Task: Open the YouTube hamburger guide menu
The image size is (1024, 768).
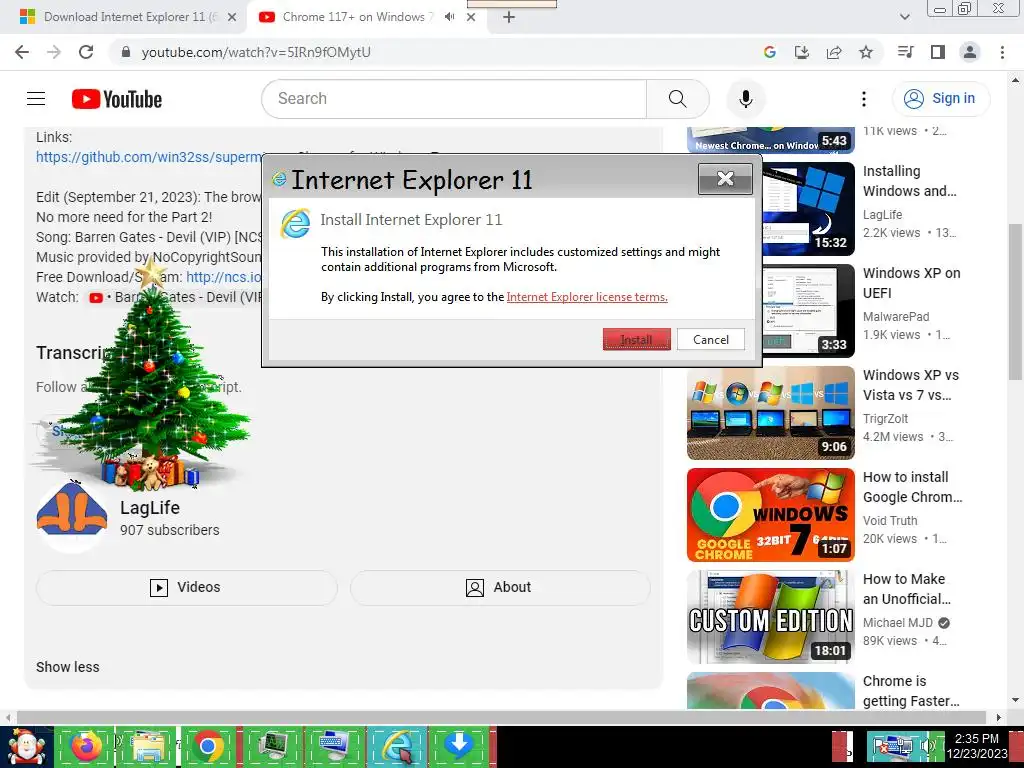Action: click(36, 99)
